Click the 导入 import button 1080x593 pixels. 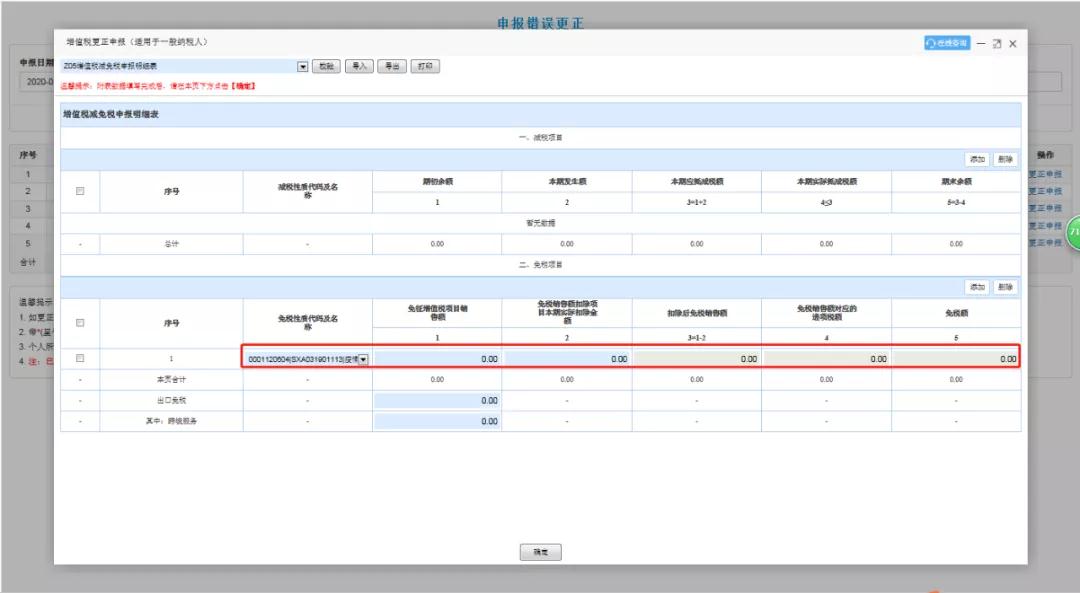(x=359, y=66)
